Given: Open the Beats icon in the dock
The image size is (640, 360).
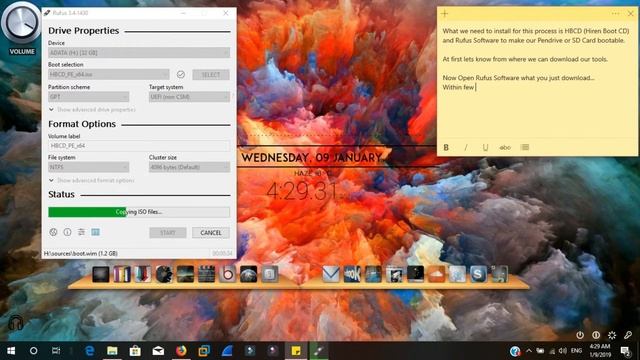Looking at the screenshot, I should coord(228,274).
